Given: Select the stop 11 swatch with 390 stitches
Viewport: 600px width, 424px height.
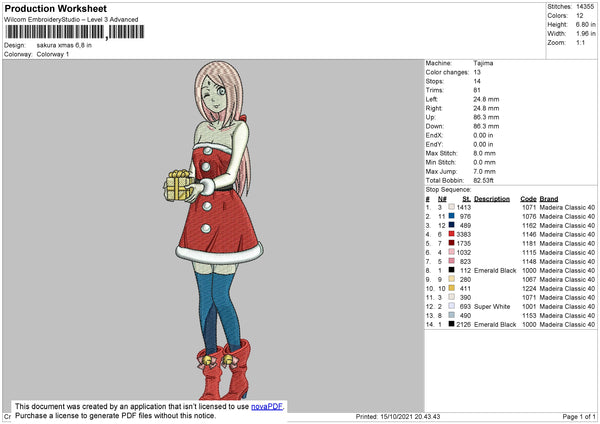Looking at the screenshot, I should pyautogui.click(x=452, y=297).
